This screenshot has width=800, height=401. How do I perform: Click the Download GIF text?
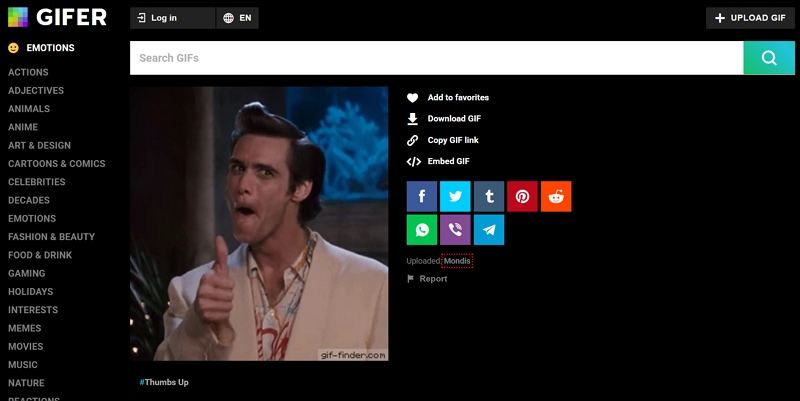[x=454, y=119]
